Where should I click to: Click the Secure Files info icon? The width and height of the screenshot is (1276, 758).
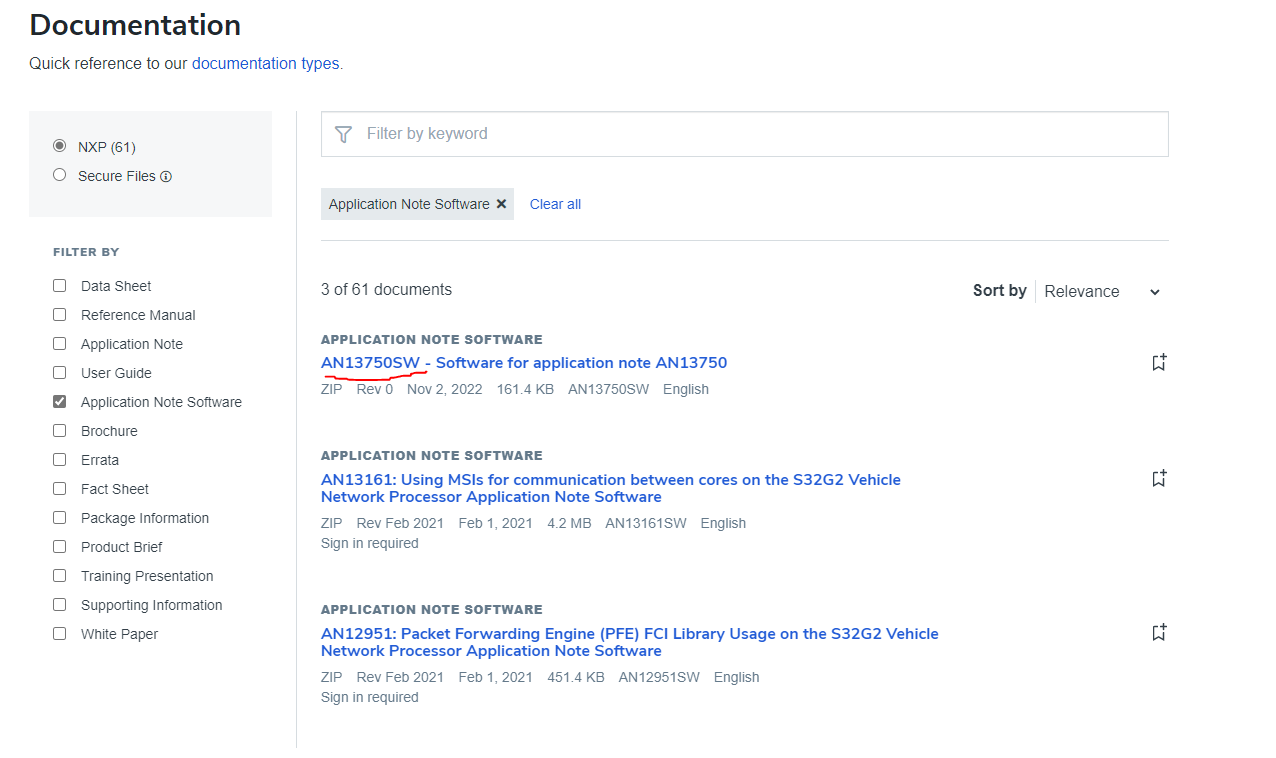pyautogui.click(x=166, y=177)
